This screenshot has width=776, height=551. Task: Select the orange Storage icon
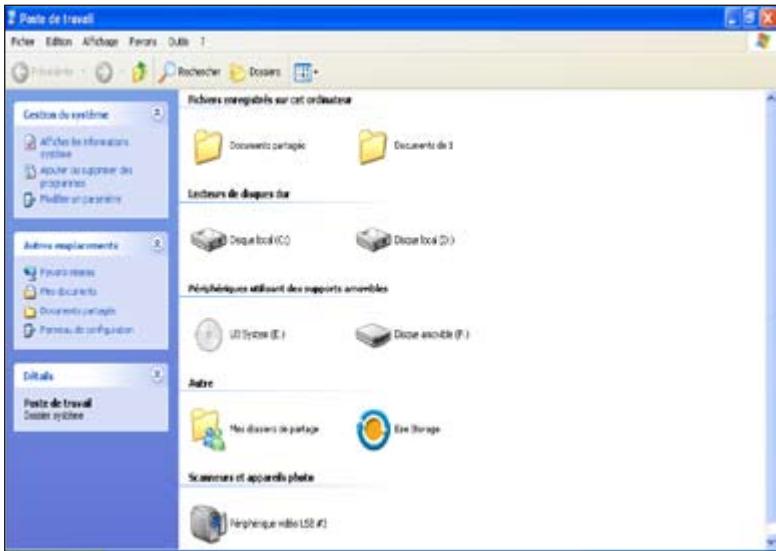coord(374,429)
